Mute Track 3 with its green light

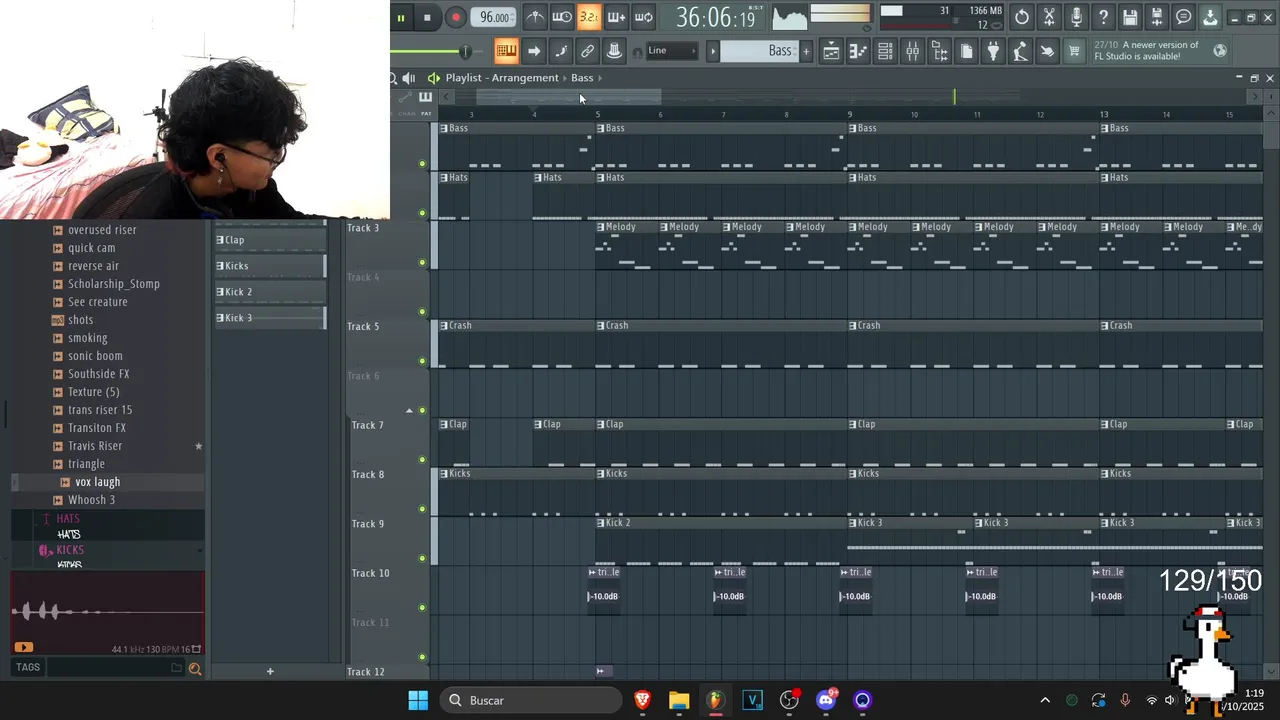[422, 262]
